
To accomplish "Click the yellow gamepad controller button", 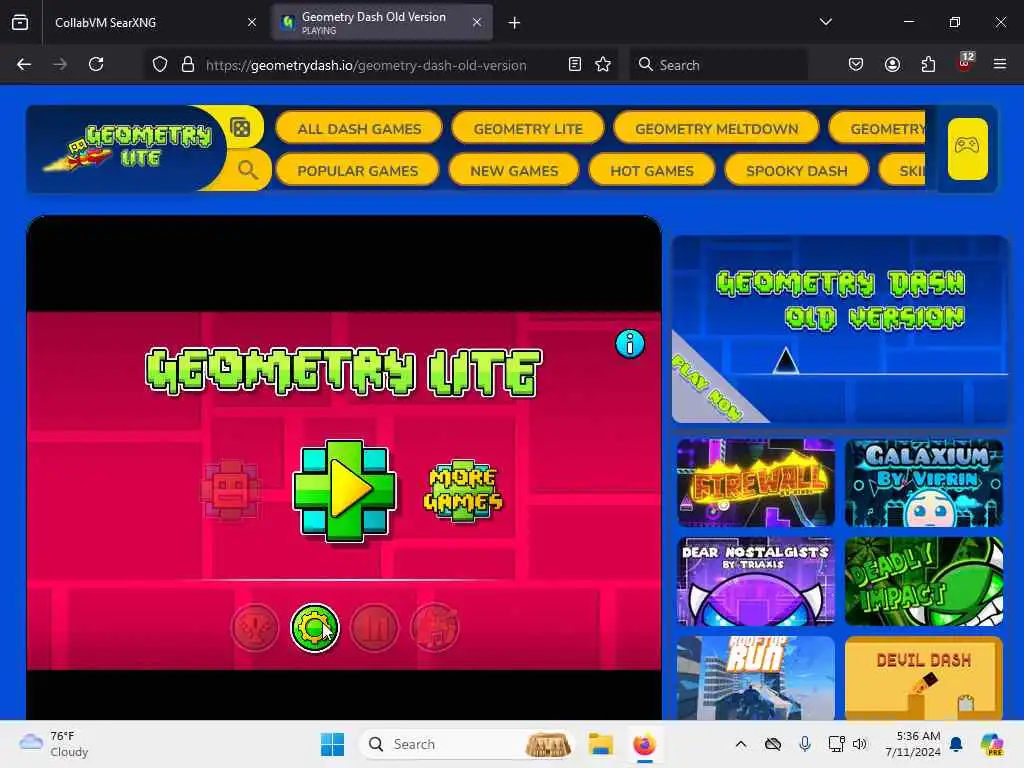I will [967, 148].
